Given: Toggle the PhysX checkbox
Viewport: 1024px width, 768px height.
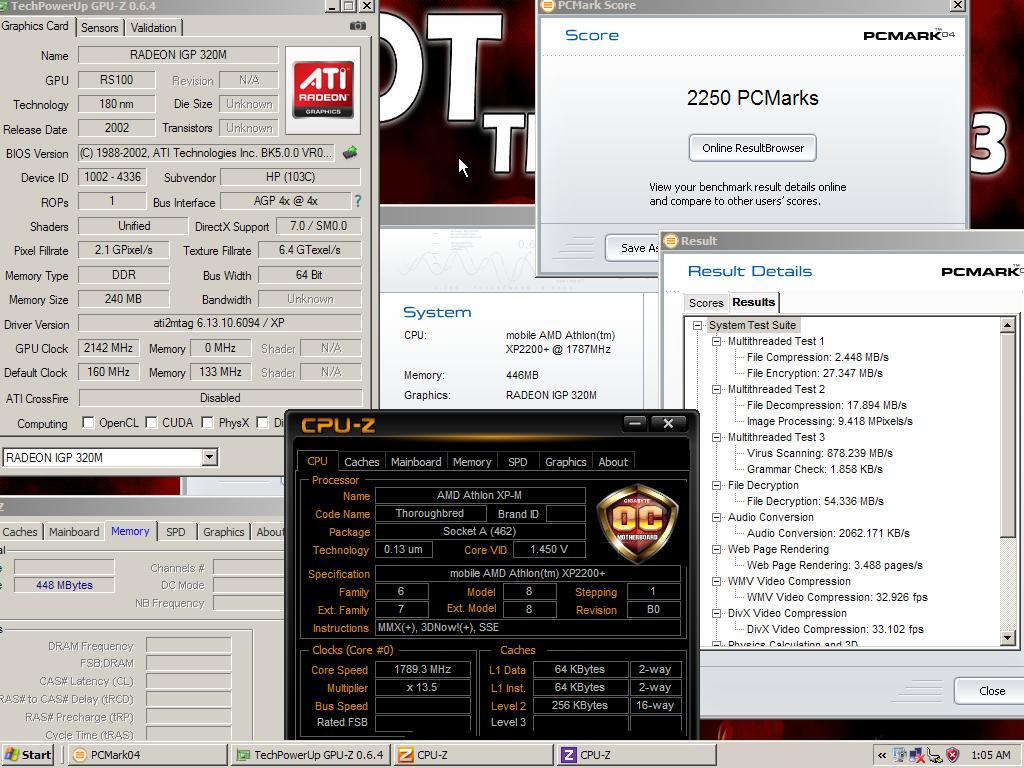Looking at the screenshot, I should 208,423.
